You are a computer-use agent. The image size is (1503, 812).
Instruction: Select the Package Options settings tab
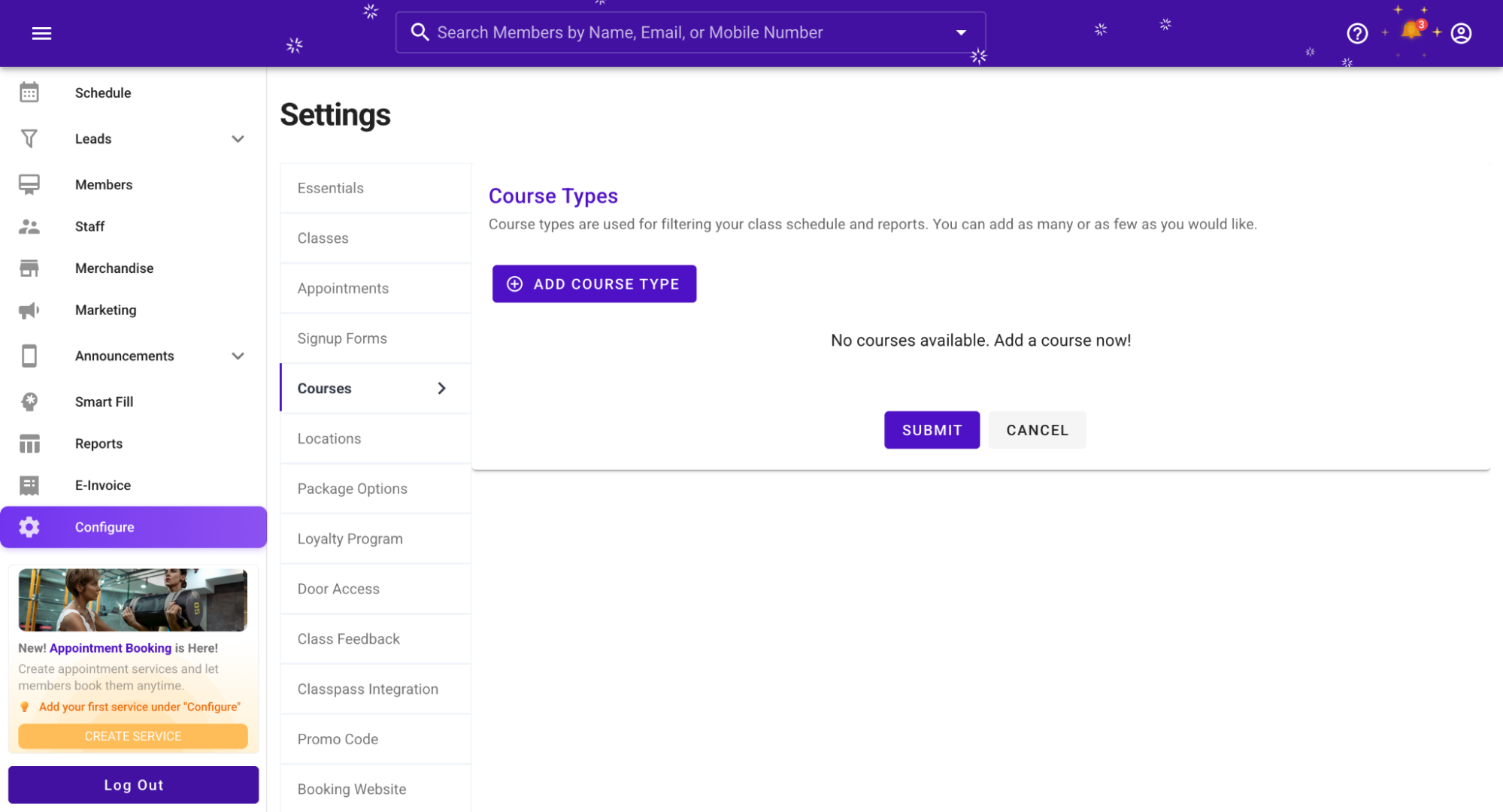point(352,489)
